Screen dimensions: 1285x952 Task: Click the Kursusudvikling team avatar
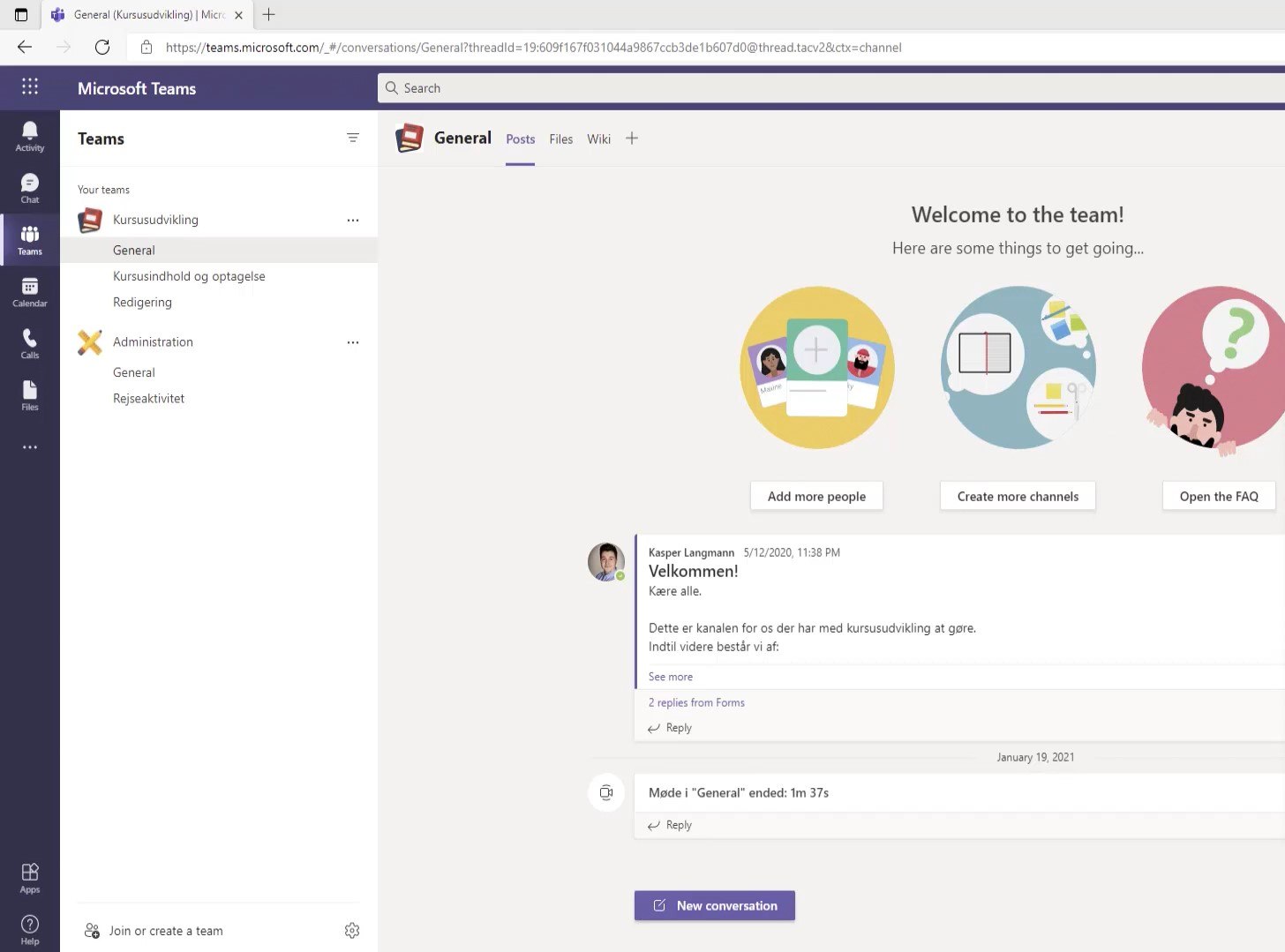point(90,220)
